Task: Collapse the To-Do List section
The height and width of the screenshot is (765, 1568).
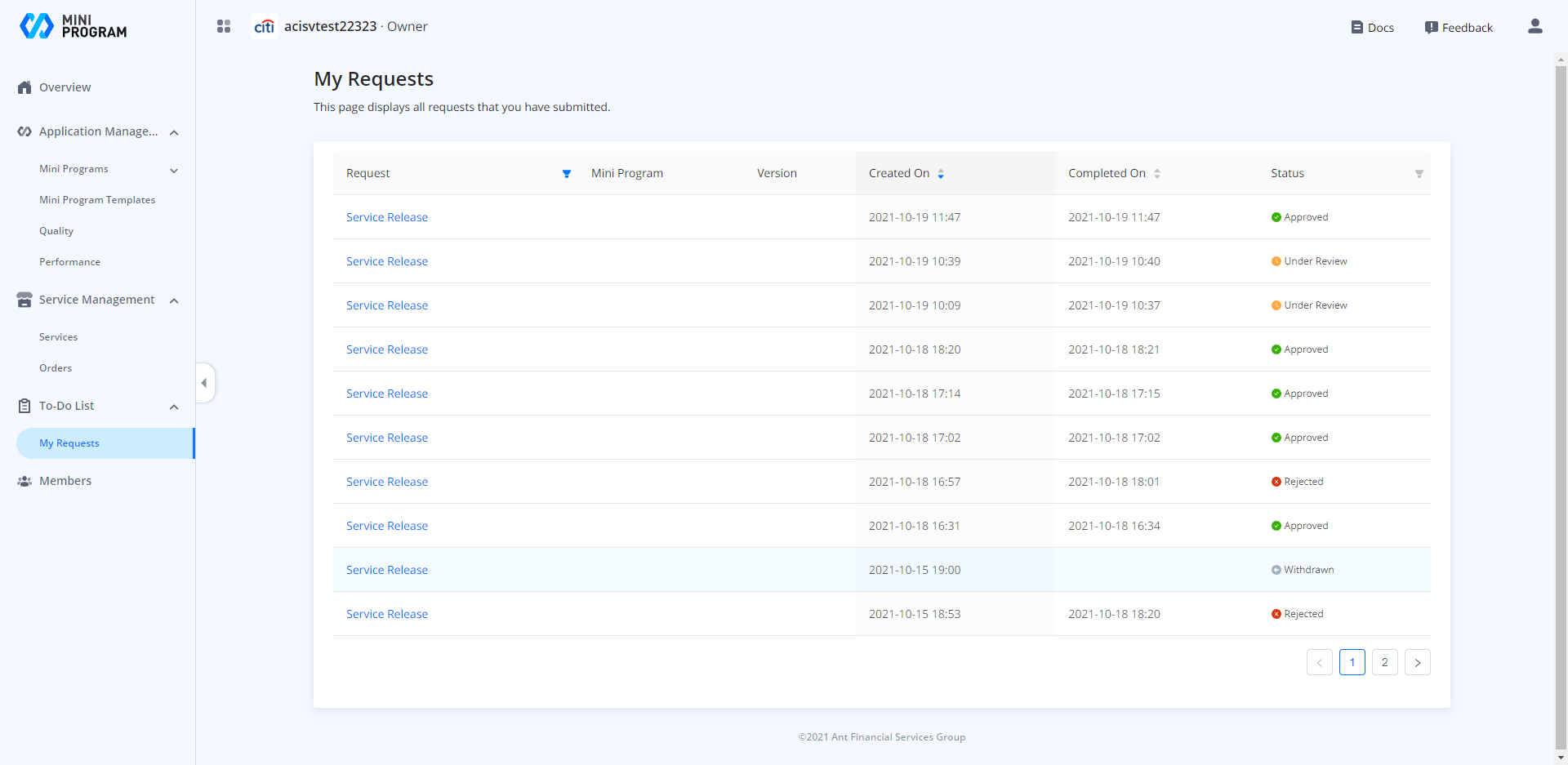Action: (174, 407)
